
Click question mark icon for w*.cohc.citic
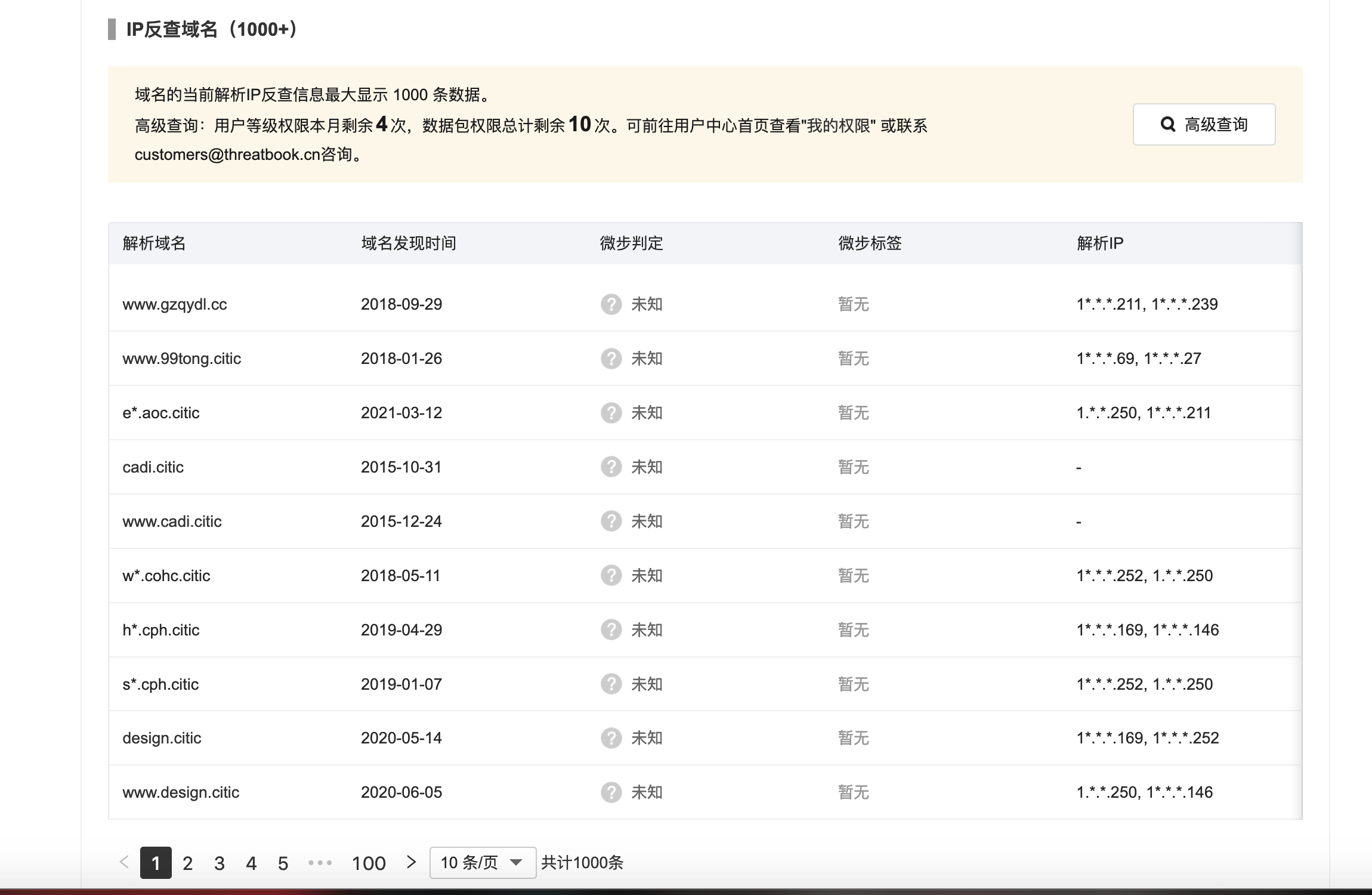(x=611, y=576)
